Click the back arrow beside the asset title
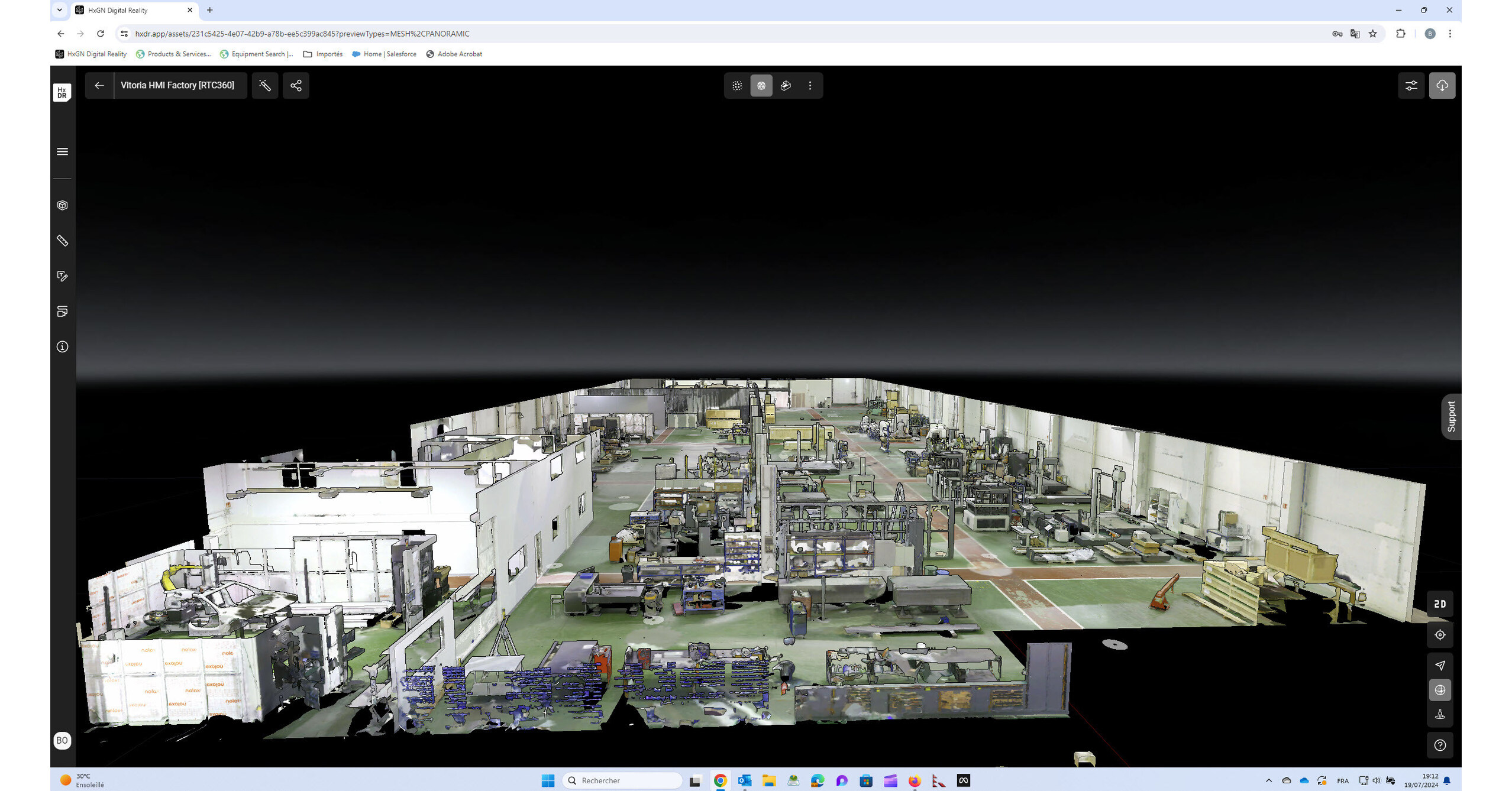1512x791 pixels. point(99,86)
